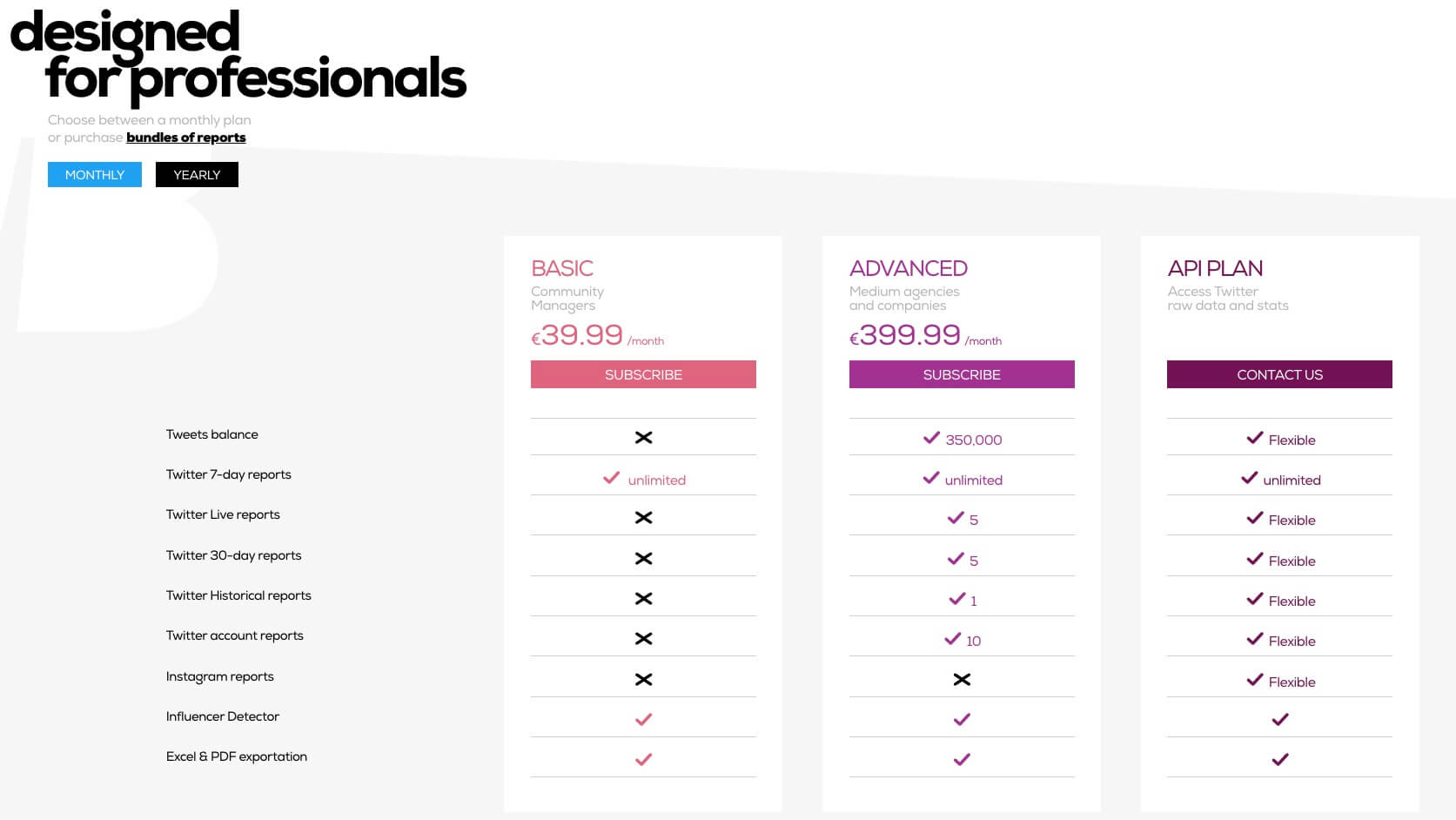Click the X icon for Basic Twitter Historical reports
The width and height of the screenshot is (1456, 820).
click(643, 599)
